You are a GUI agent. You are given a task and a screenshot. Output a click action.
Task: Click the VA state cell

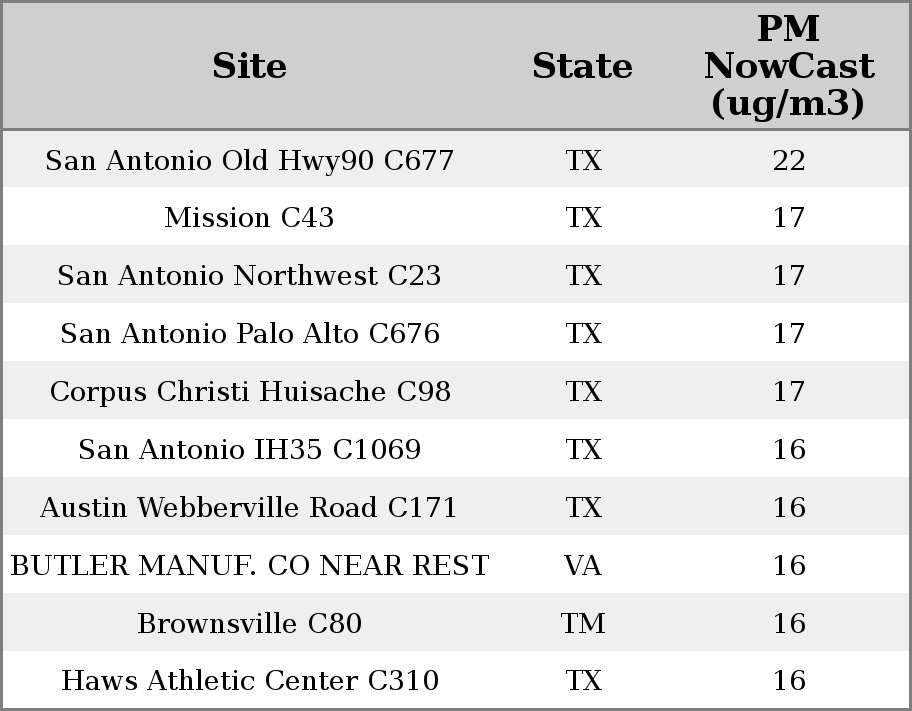point(582,565)
